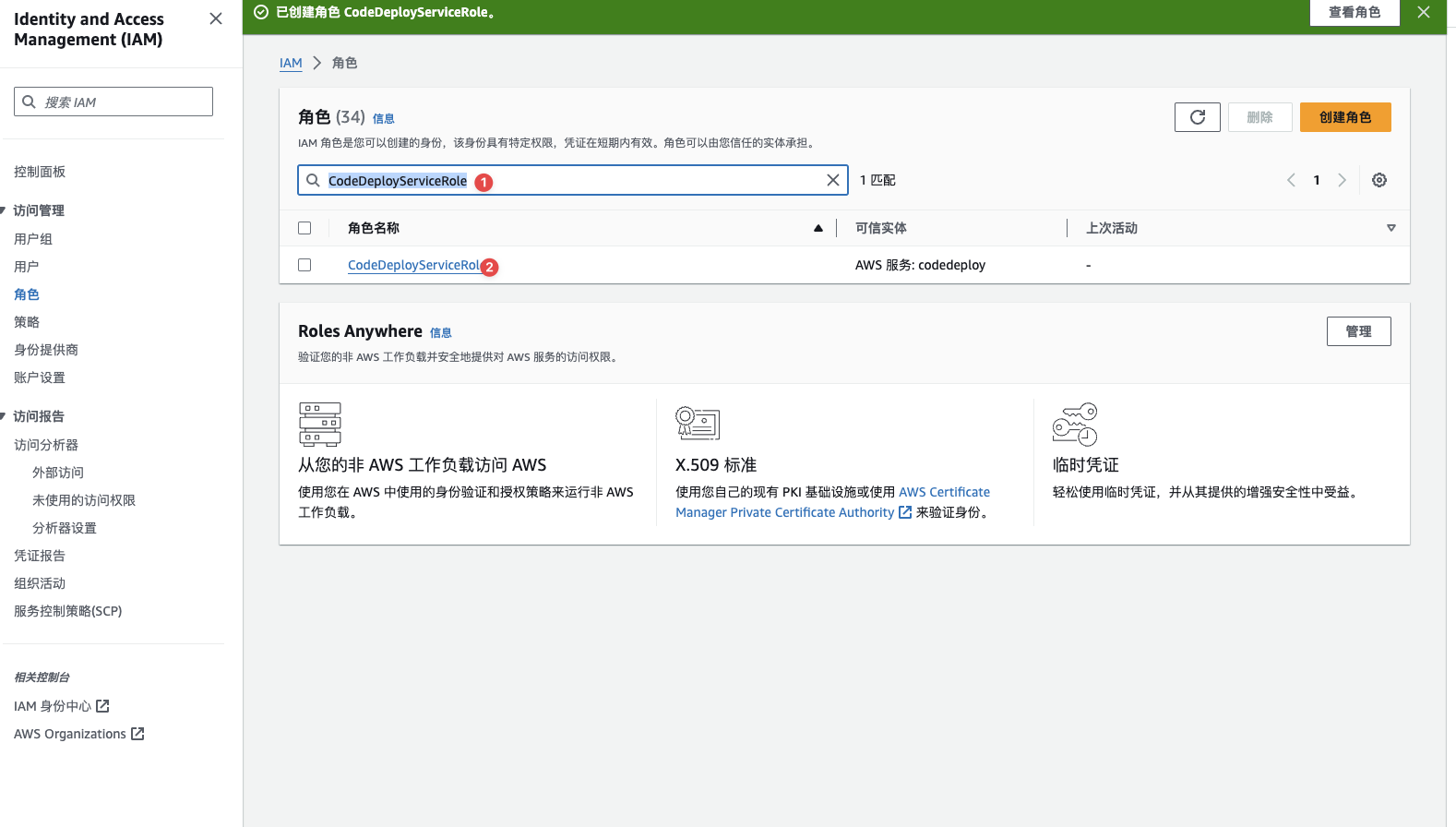The image size is (1456, 827).
Task: Open 身份提供商 in the sidebar
Action: click(x=46, y=350)
